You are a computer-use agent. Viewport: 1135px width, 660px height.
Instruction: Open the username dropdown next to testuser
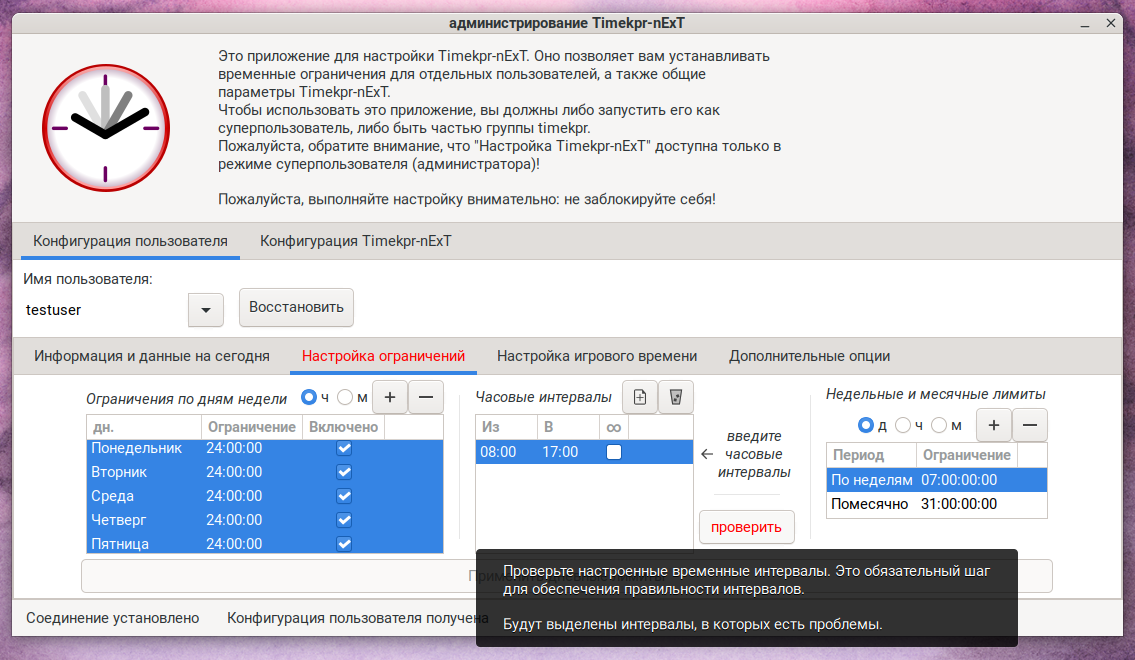pos(206,310)
